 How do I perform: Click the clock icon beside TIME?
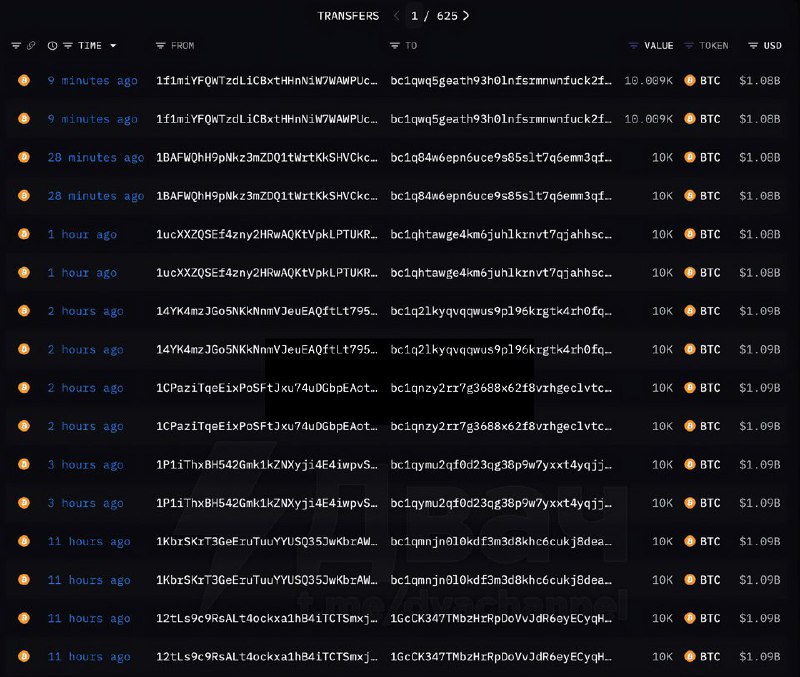tap(52, 46)
